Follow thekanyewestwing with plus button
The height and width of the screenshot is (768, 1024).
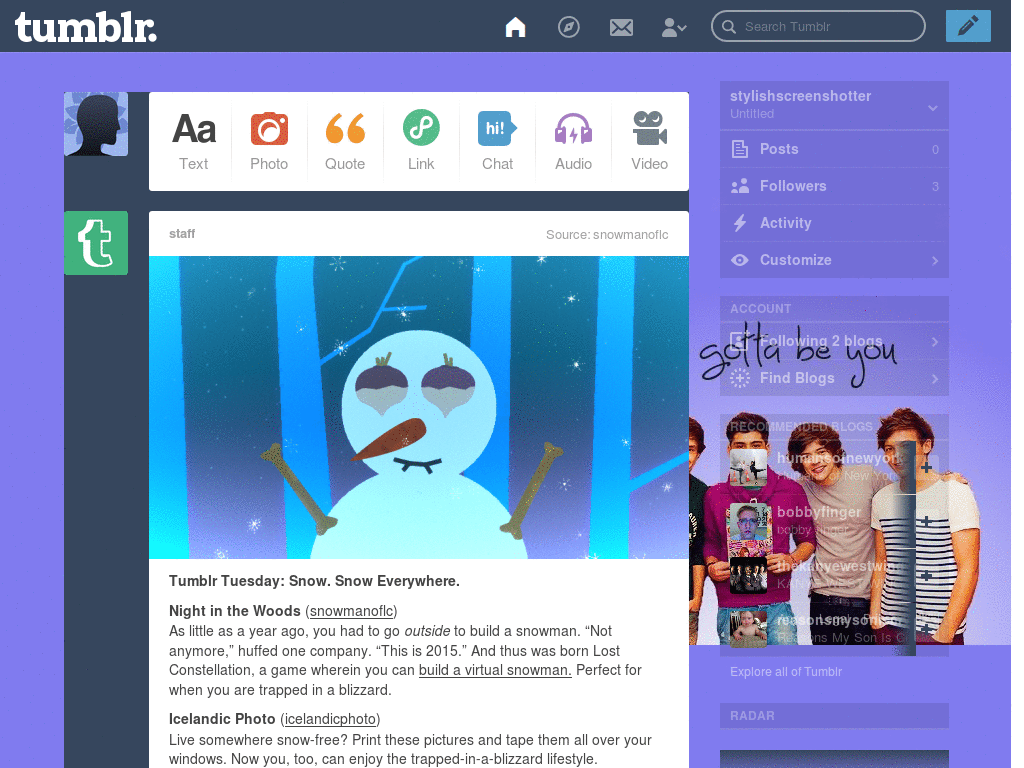coord(926,575)
